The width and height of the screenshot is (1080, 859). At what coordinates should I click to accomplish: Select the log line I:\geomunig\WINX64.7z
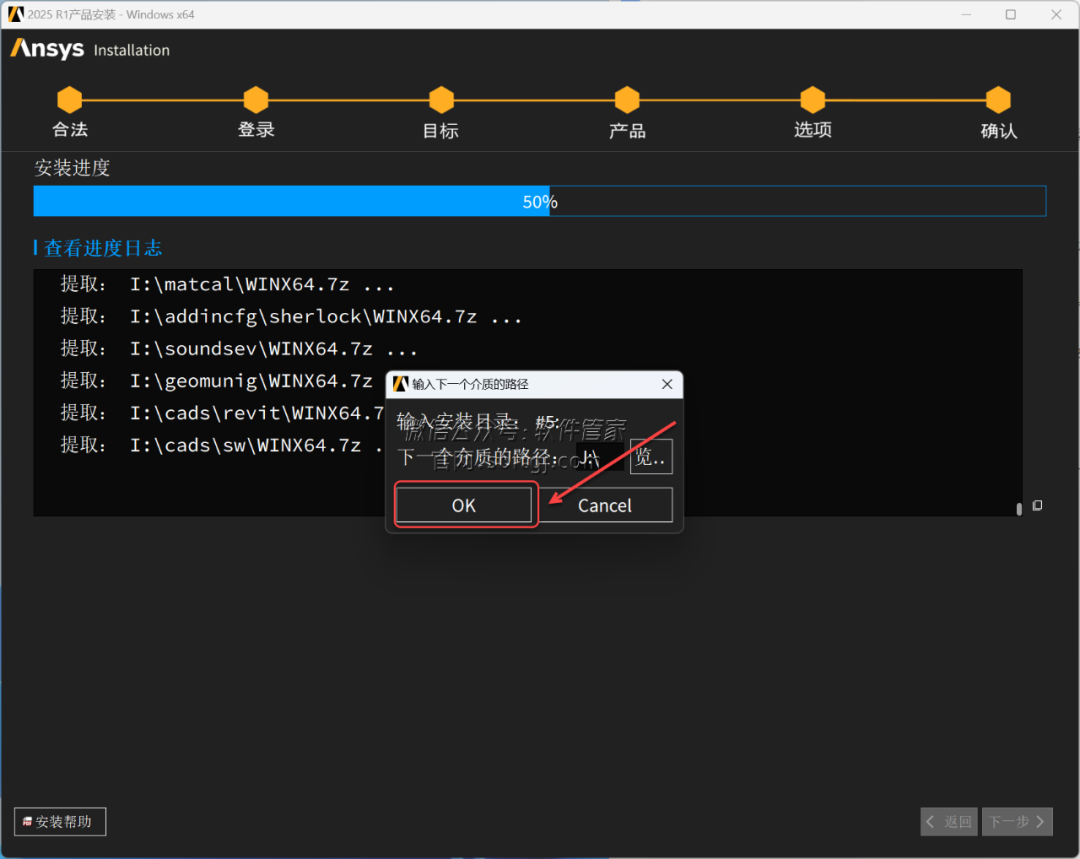click(x=217, y=380)
